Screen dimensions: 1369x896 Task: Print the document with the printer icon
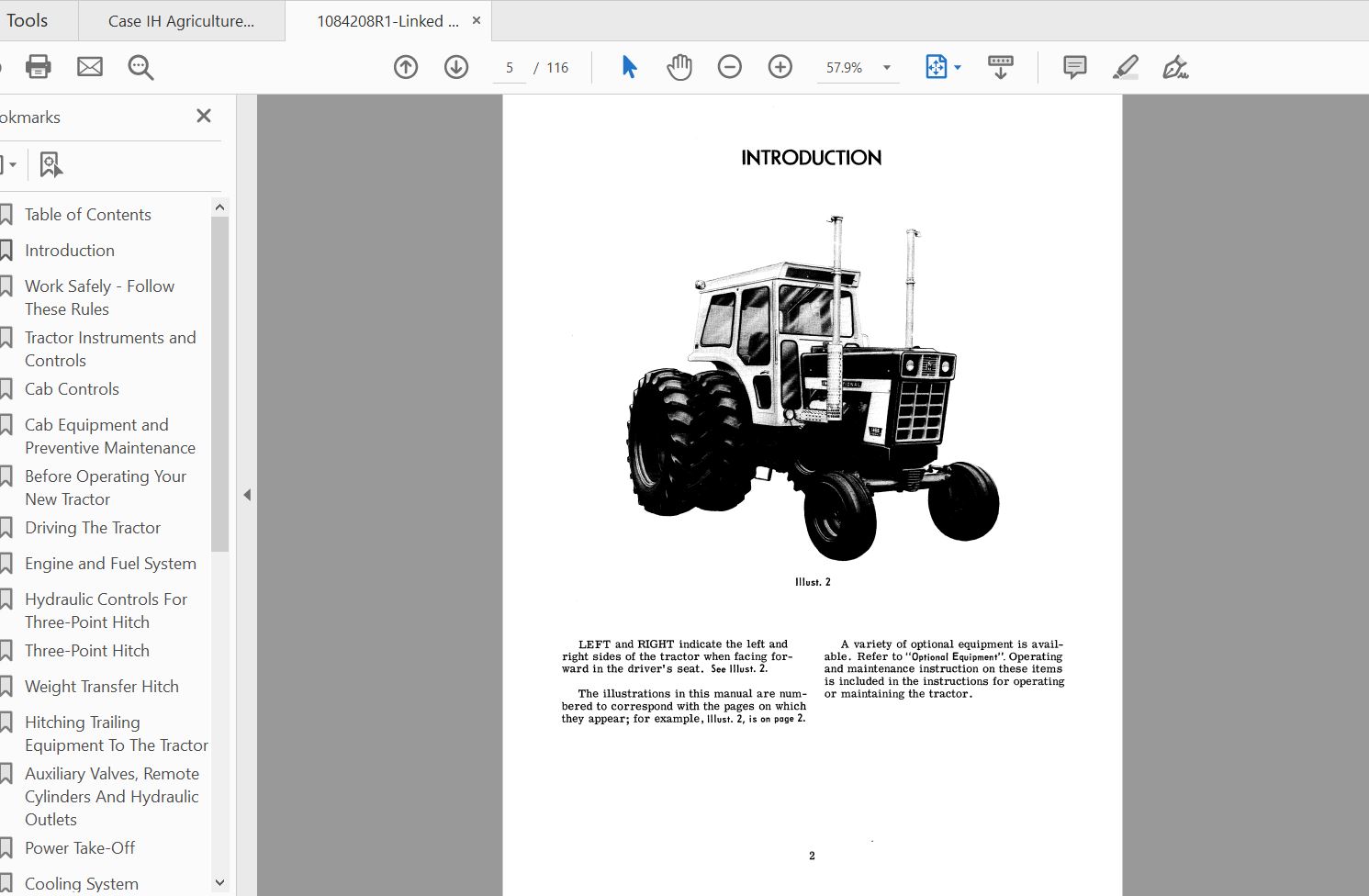39,67
